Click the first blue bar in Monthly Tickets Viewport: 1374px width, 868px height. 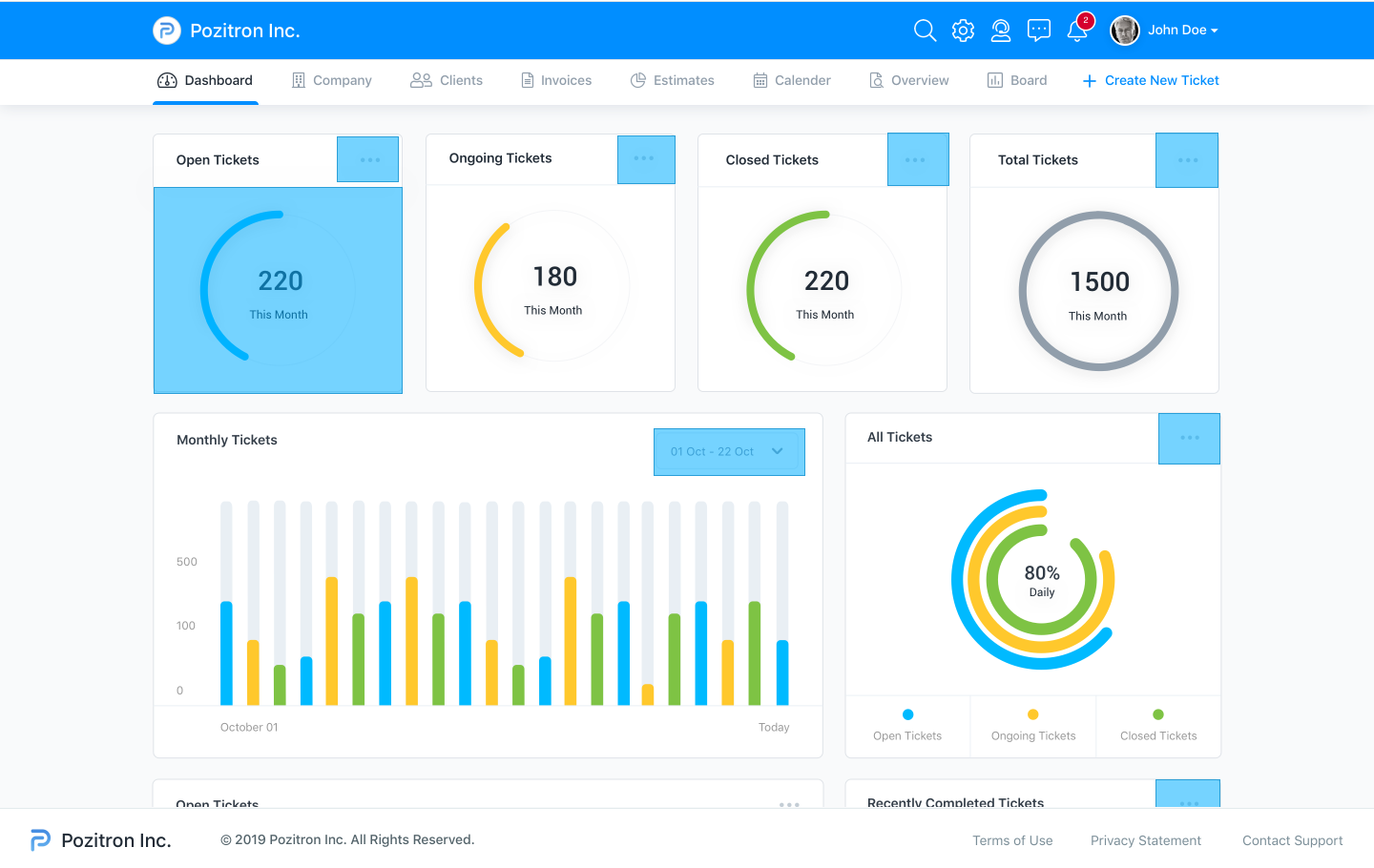click(226, 653)
